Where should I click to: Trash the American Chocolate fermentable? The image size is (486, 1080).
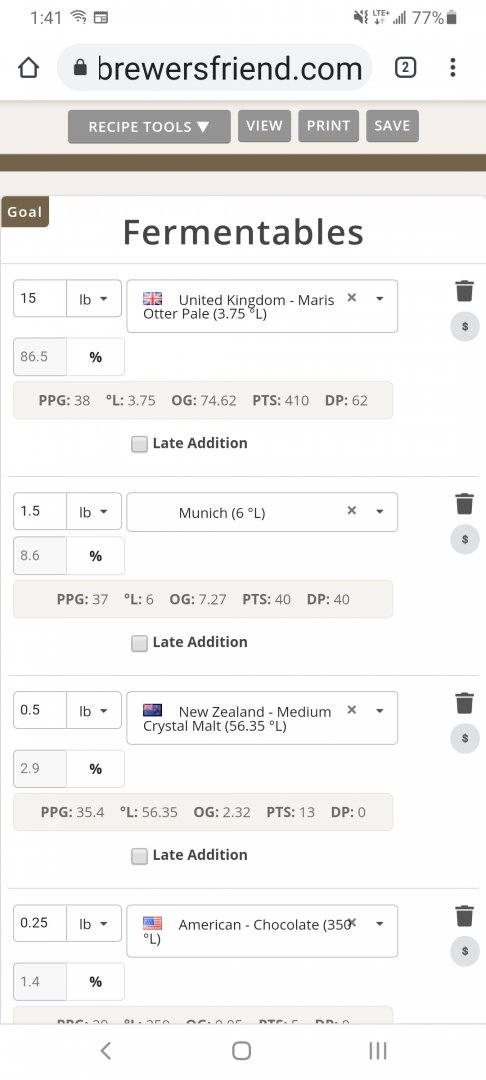tap(465, 916)
